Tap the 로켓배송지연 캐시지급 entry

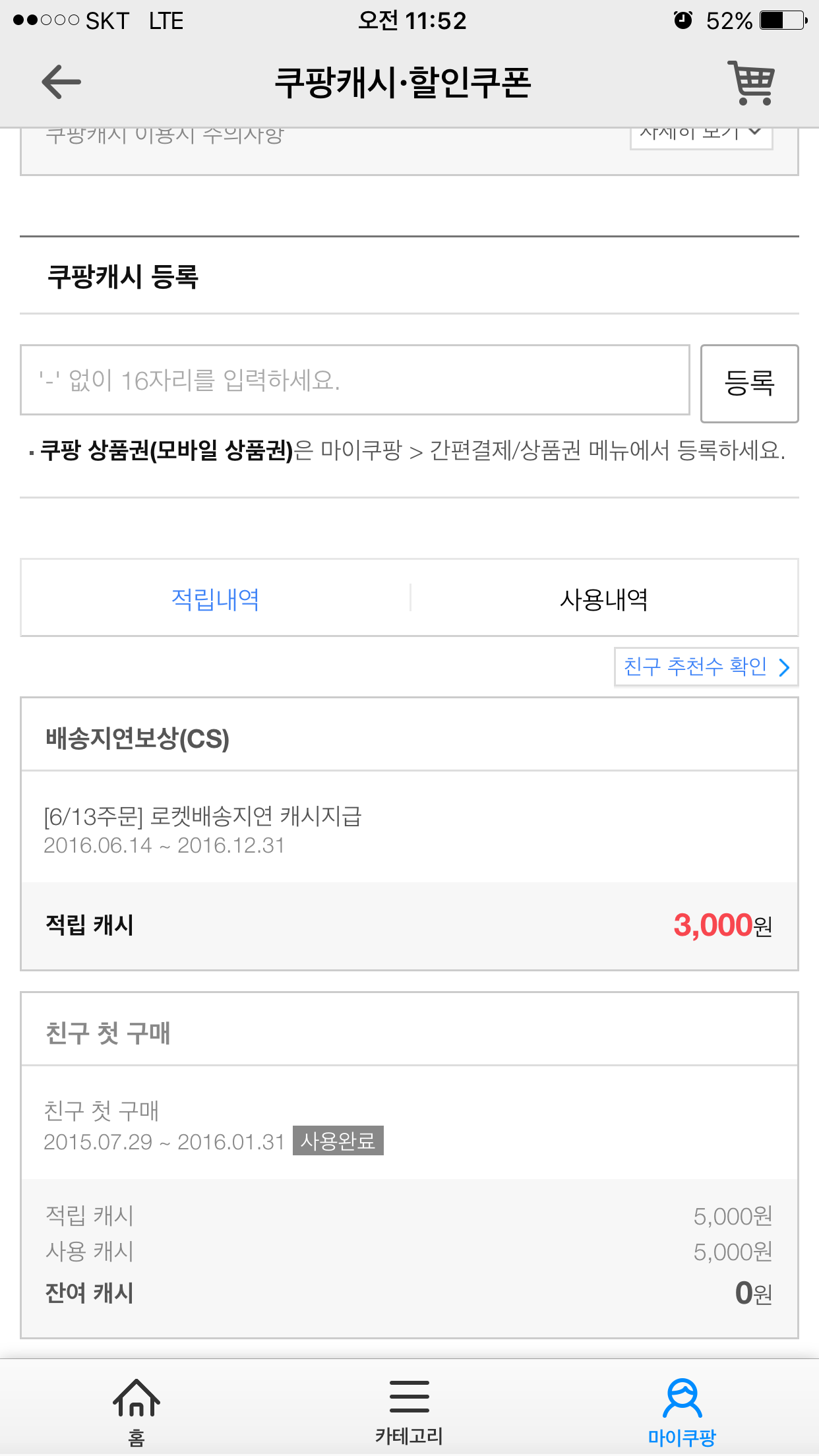tap(203, 816)
